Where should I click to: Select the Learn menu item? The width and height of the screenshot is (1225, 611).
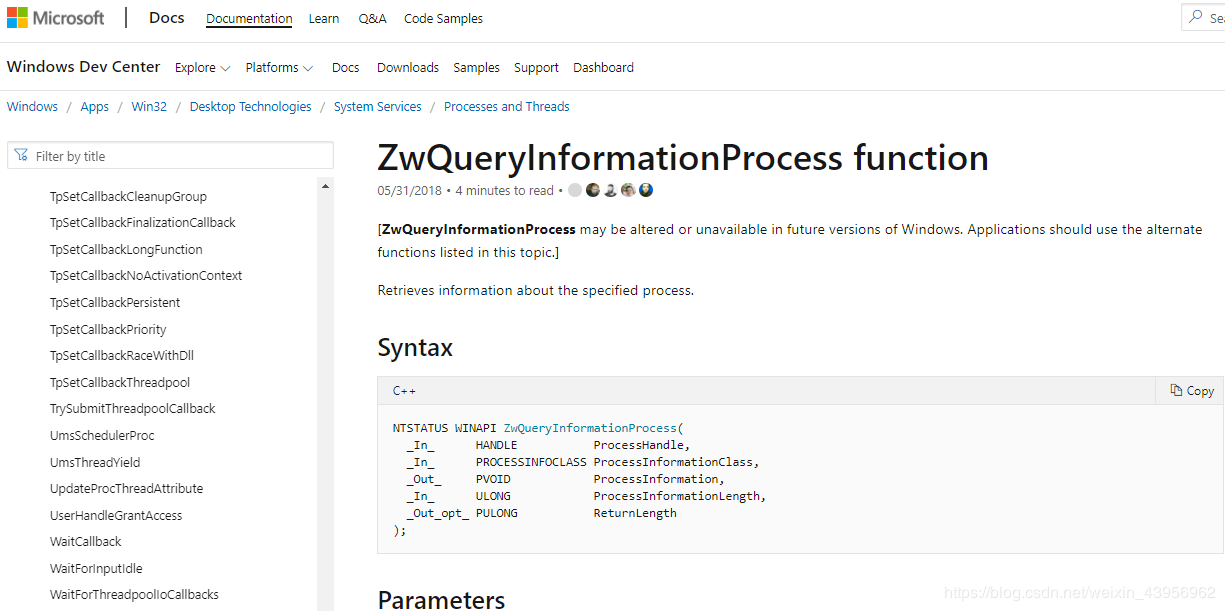[x=324, y=18]
